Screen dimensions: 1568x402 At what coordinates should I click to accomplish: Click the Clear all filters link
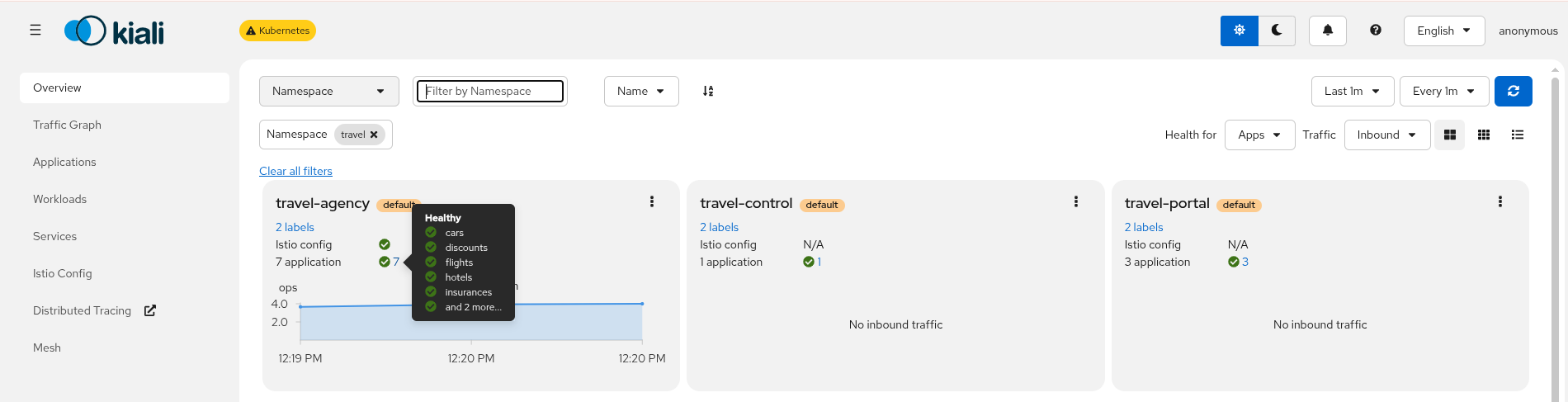(295, 171)
